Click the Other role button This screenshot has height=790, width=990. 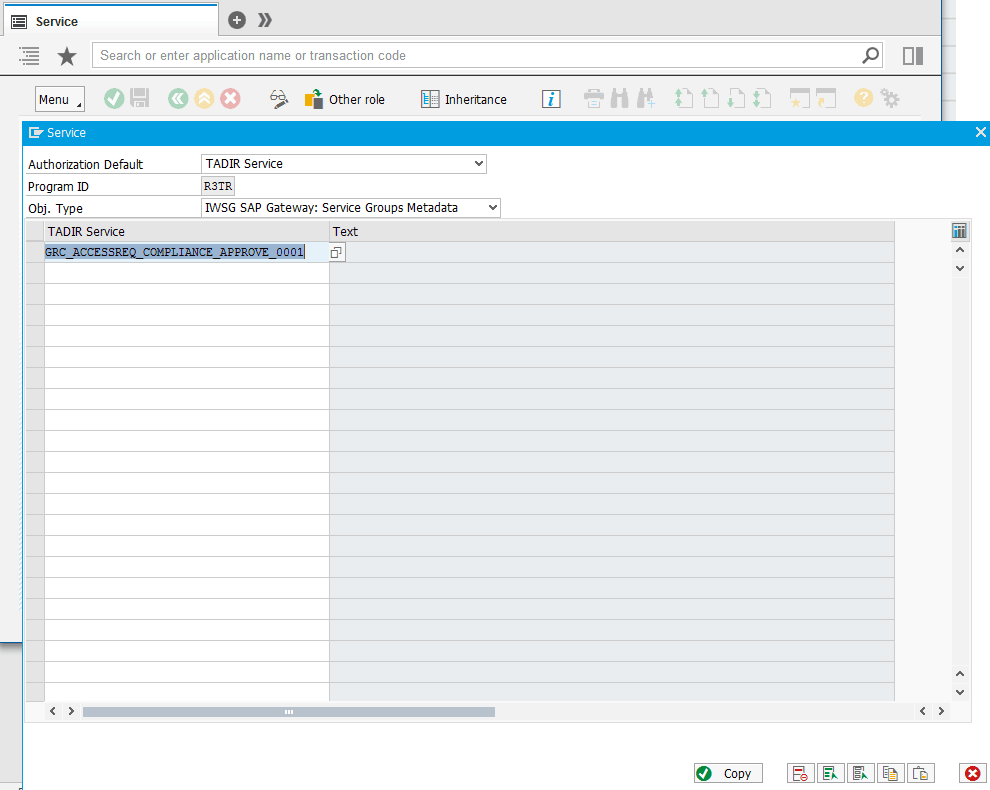click(x=345, y=99)
